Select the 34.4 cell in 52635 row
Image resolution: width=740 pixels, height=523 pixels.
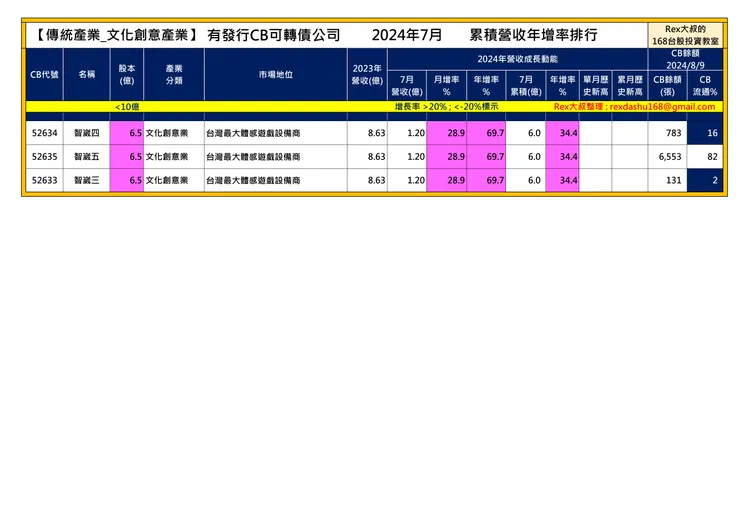pyautogui.click(x=563, y=157)
